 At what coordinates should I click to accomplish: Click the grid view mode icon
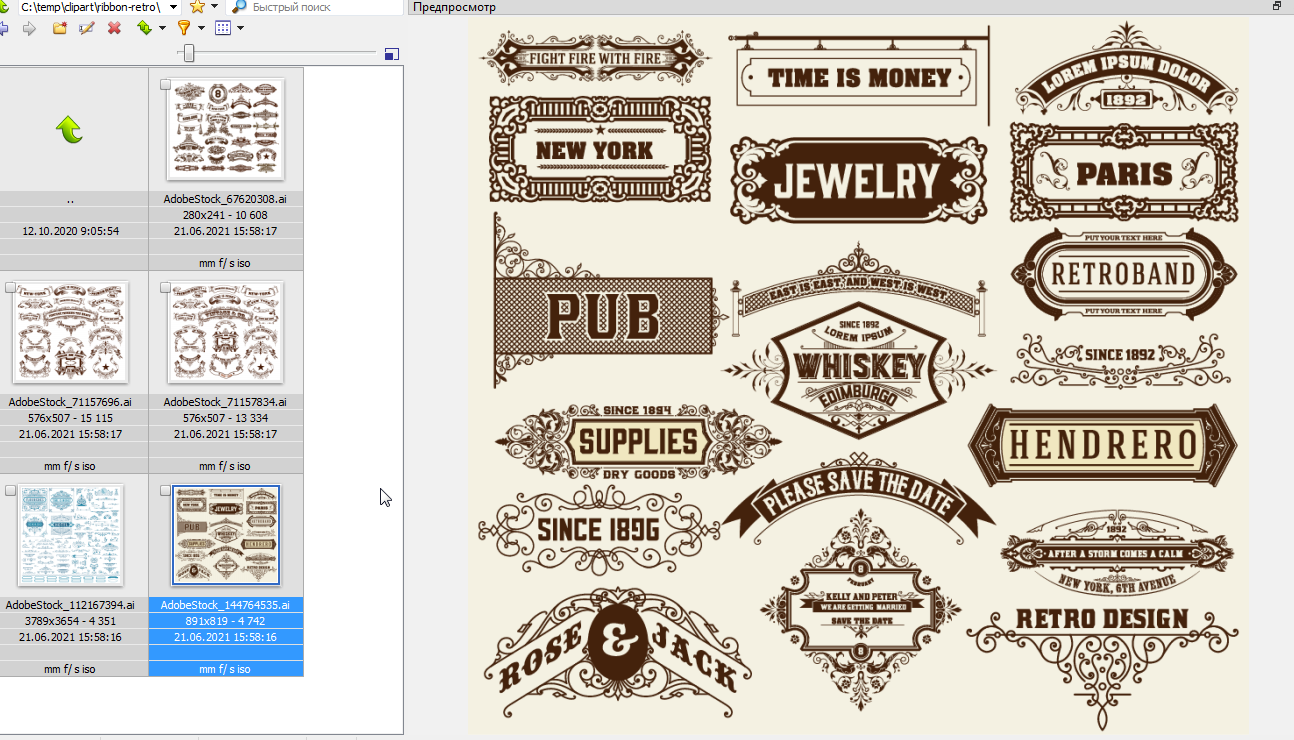[223, 28]
